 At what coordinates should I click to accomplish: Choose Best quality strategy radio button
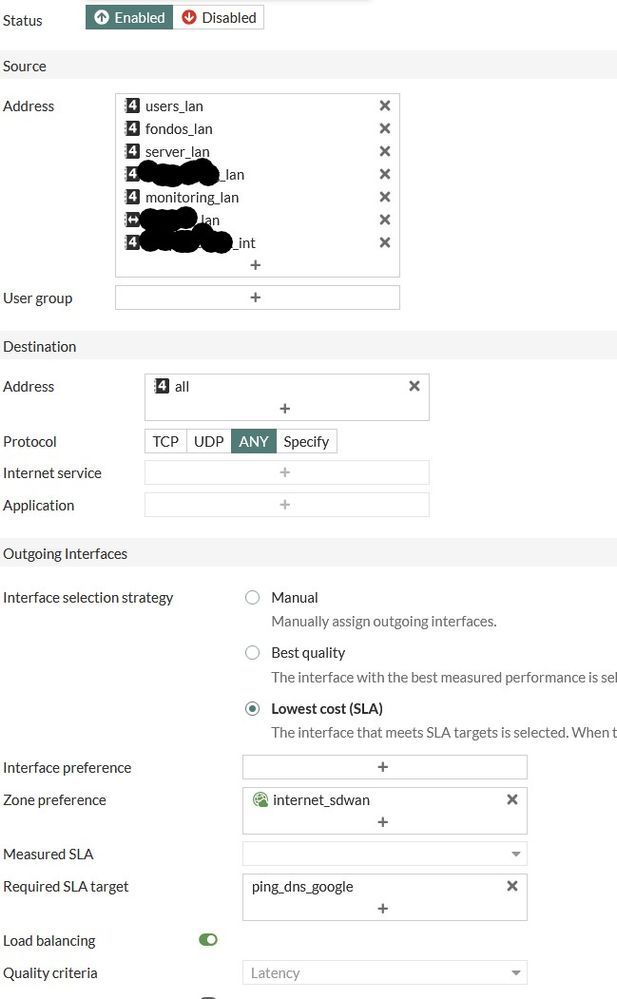pyautogui.click(x=253, y=653)
